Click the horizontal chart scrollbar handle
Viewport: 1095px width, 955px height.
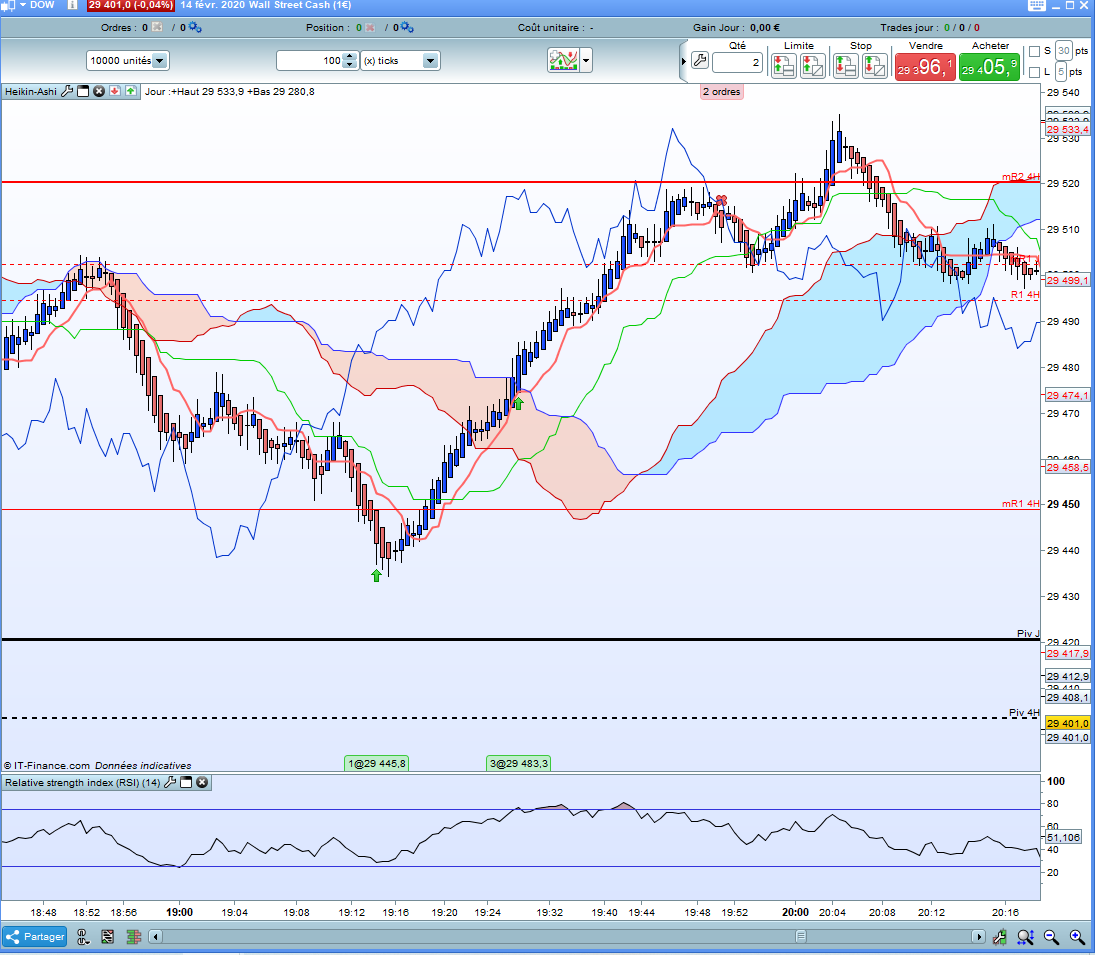pyautogui.click(x=800, y=937)
